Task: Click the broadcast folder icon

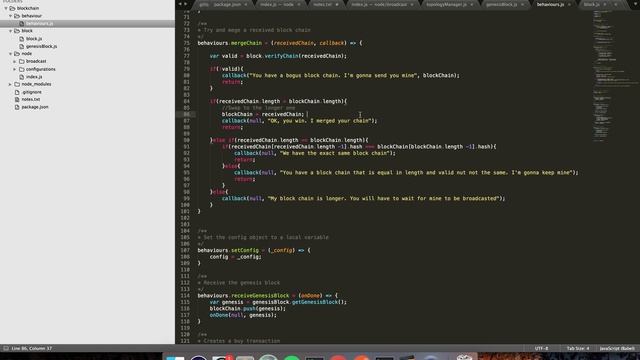Action: (22, 61)
